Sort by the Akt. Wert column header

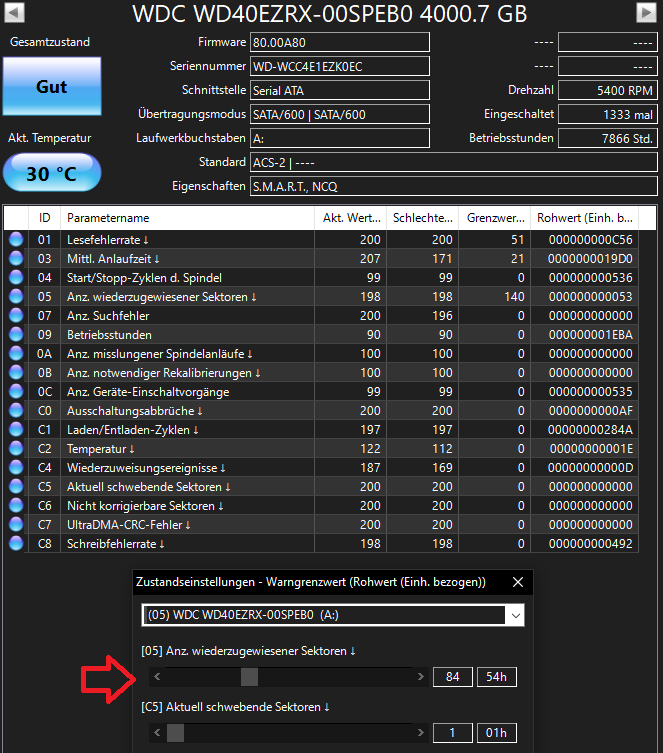pyautogui.click(x=350, y=218)
